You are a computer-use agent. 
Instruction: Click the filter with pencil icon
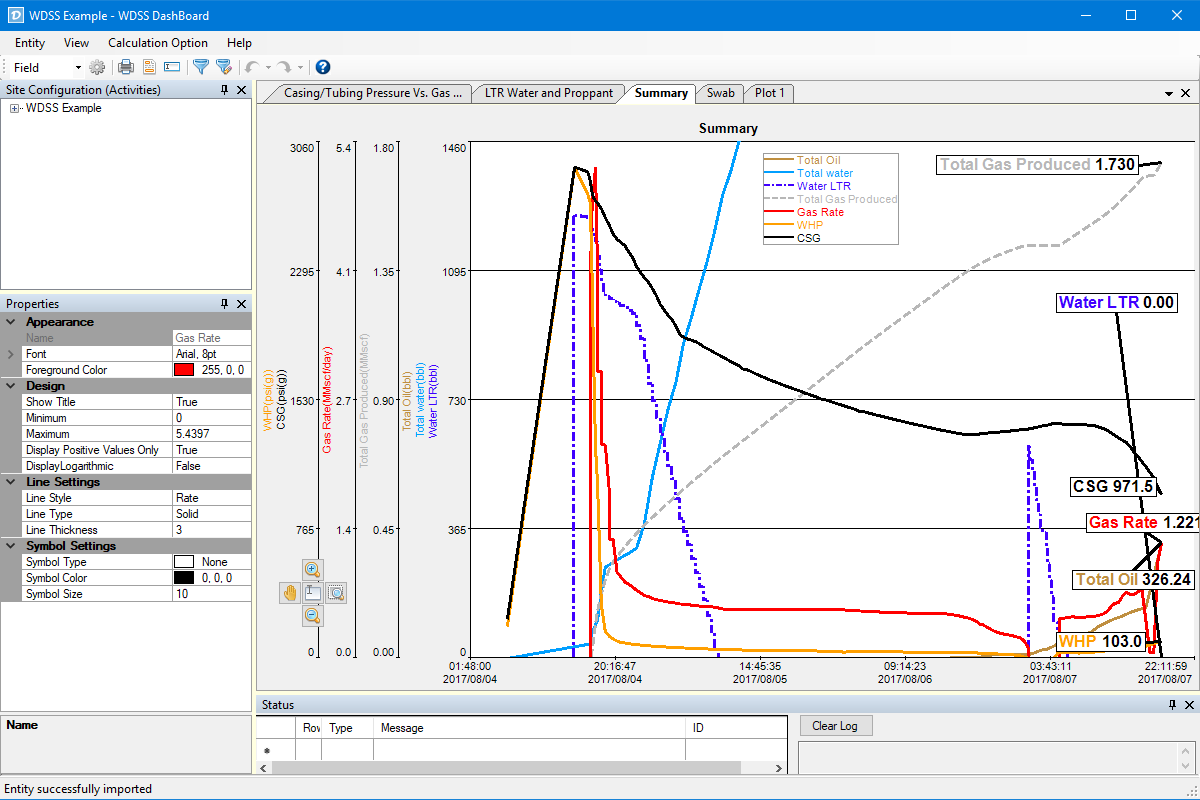(224, 67)
